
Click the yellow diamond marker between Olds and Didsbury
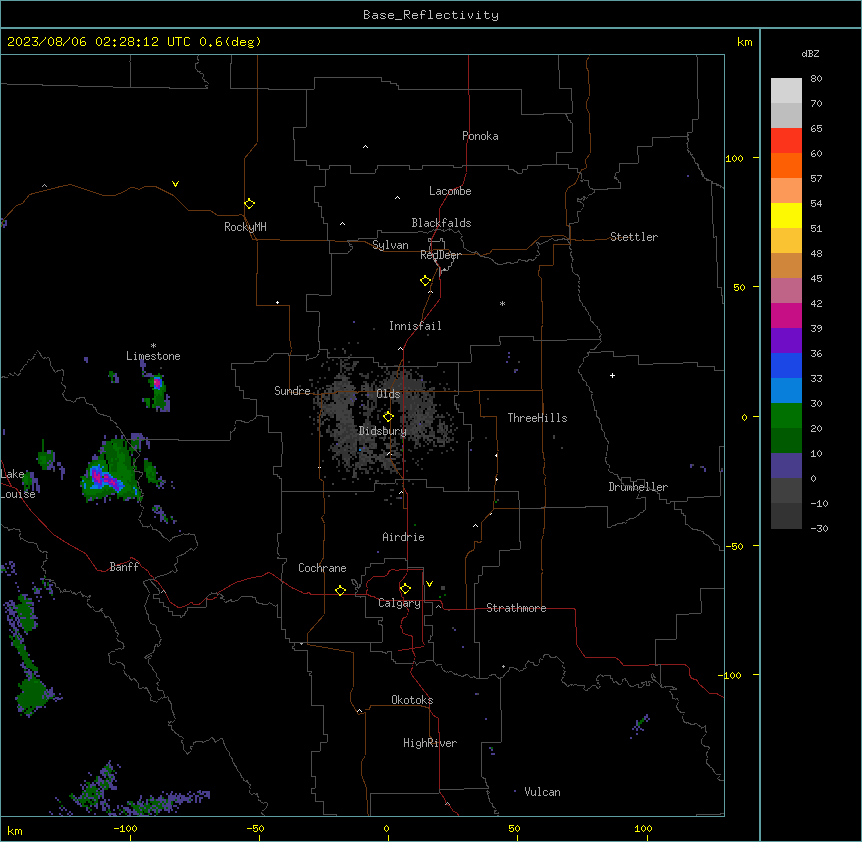click(x=388, y=416)
